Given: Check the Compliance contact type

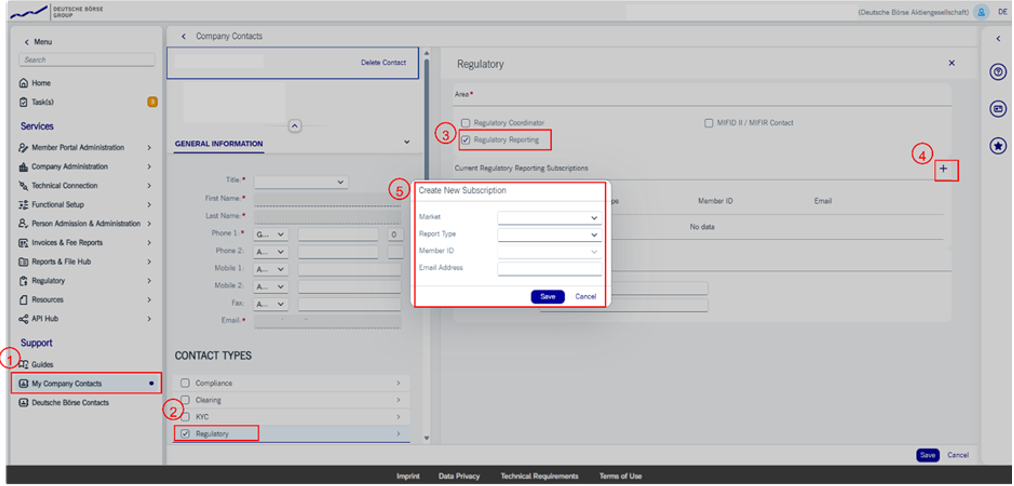Looking at the screenshot, I should (184, 383).
